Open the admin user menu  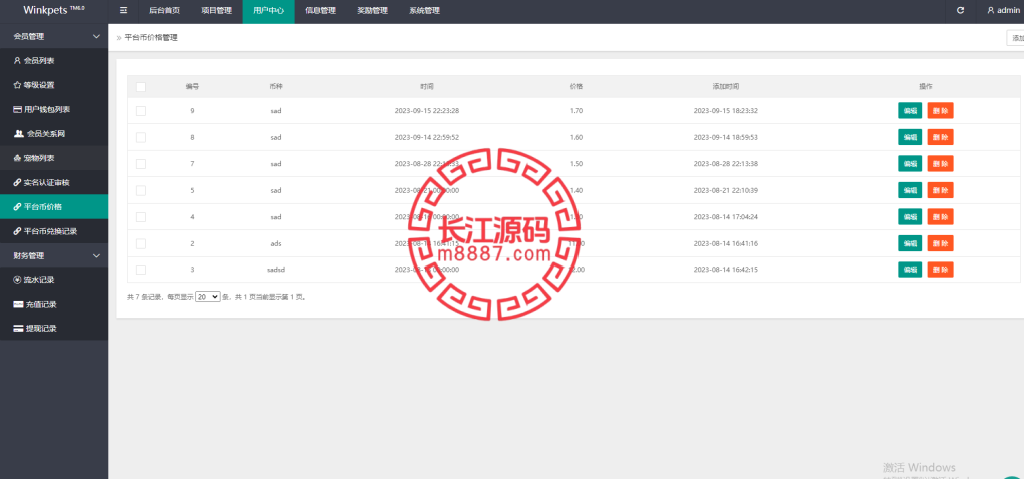click(x=1003, y=10)
